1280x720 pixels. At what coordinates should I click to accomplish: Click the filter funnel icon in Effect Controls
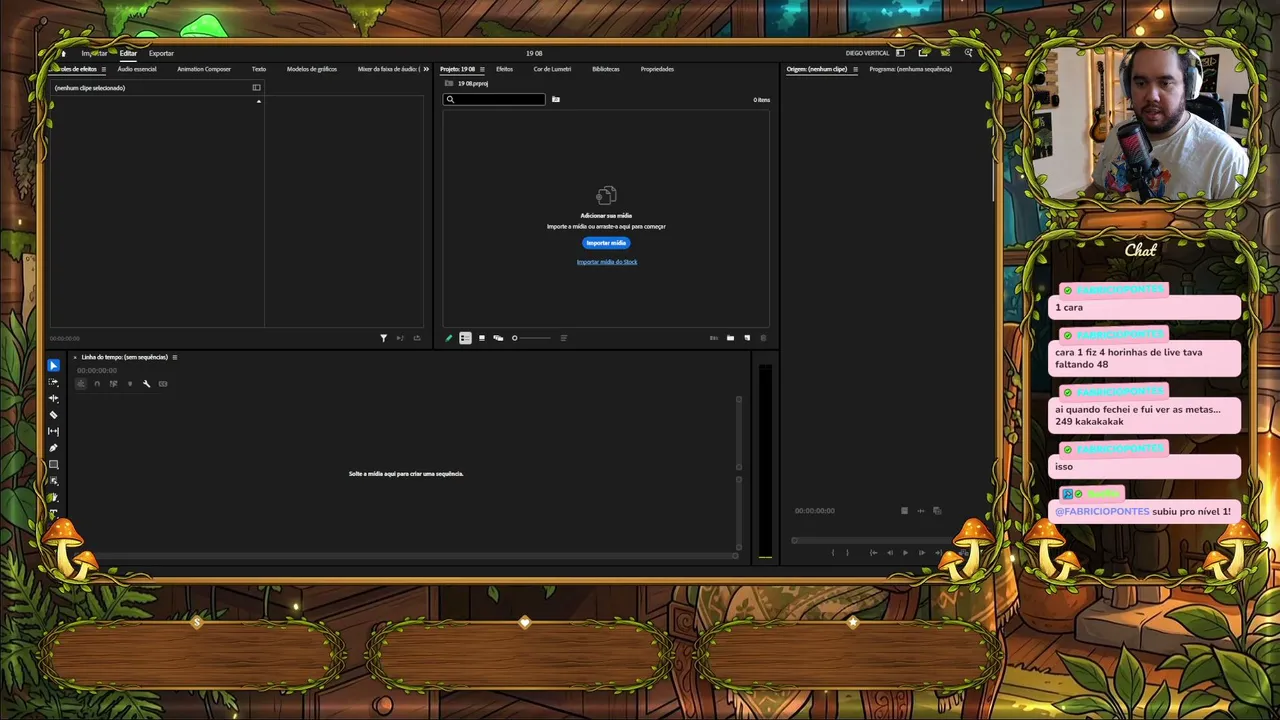383,338
